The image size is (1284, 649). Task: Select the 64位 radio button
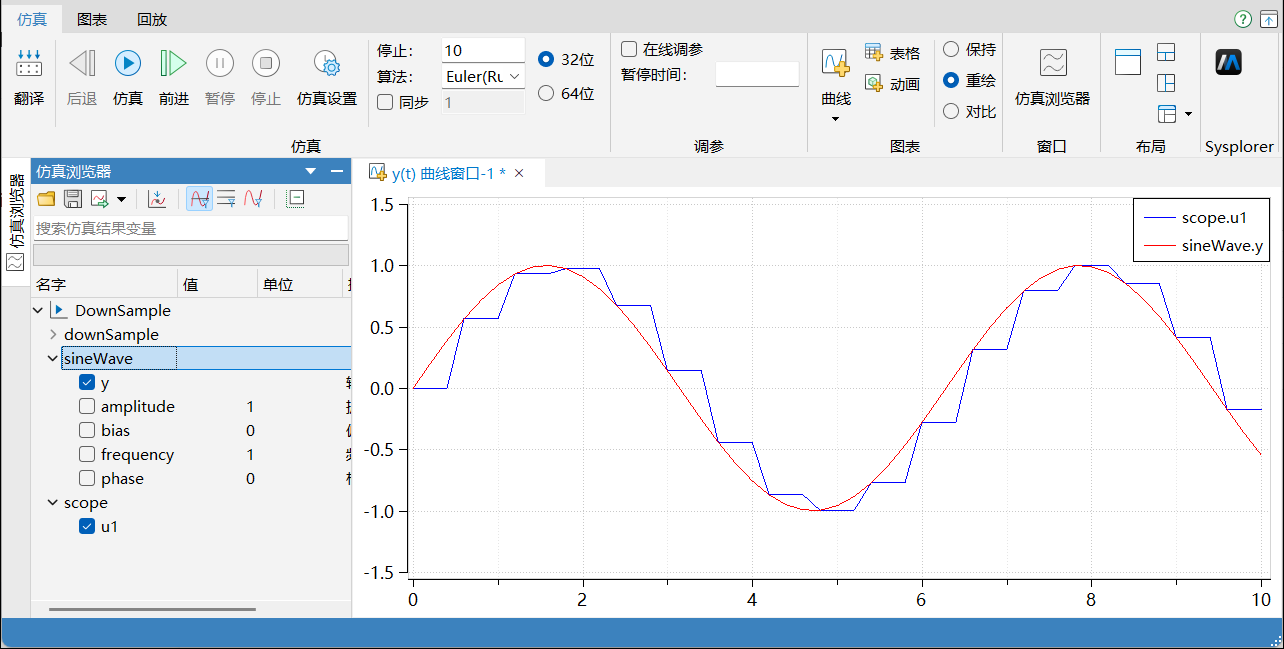(546, 93)
